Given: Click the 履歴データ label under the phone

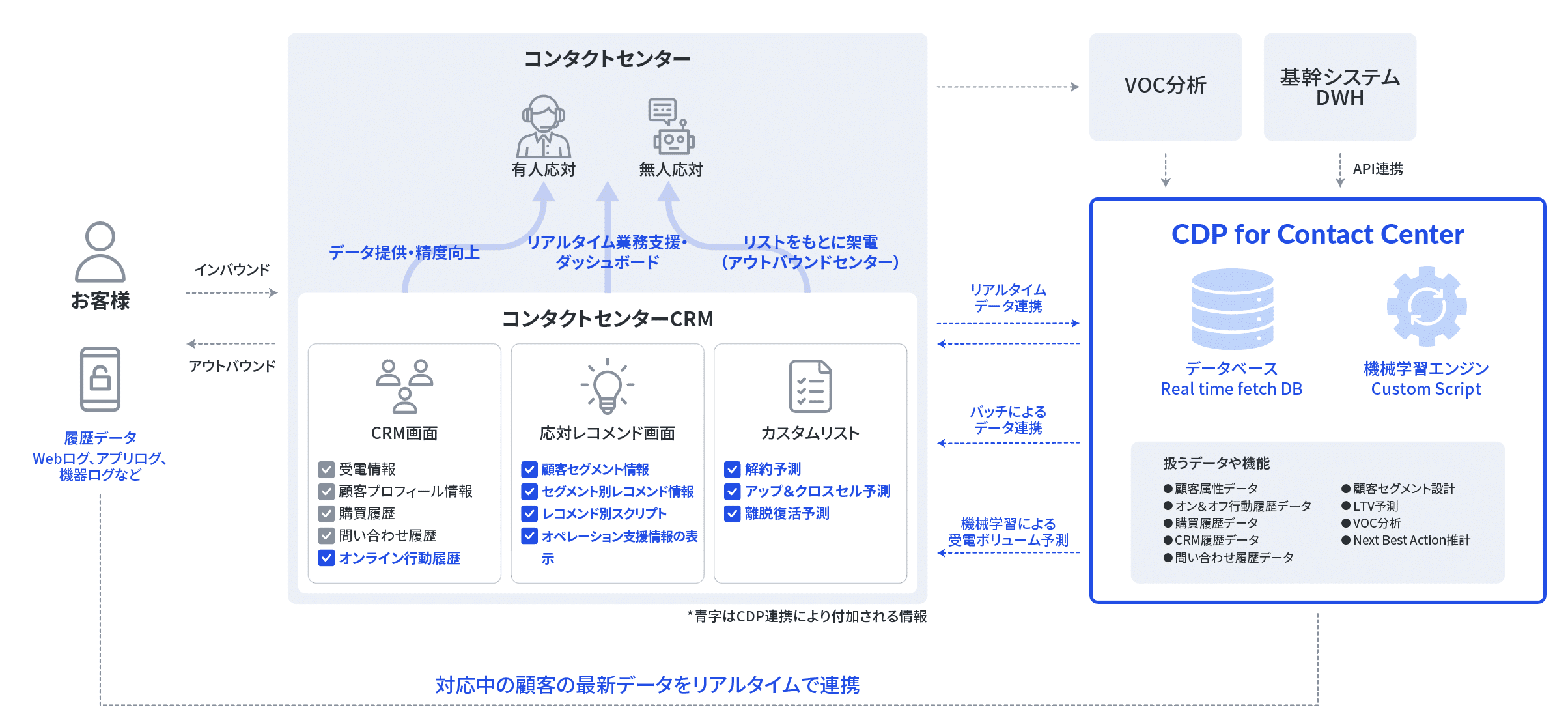Looking at the screenshot, I should point(100,438).
